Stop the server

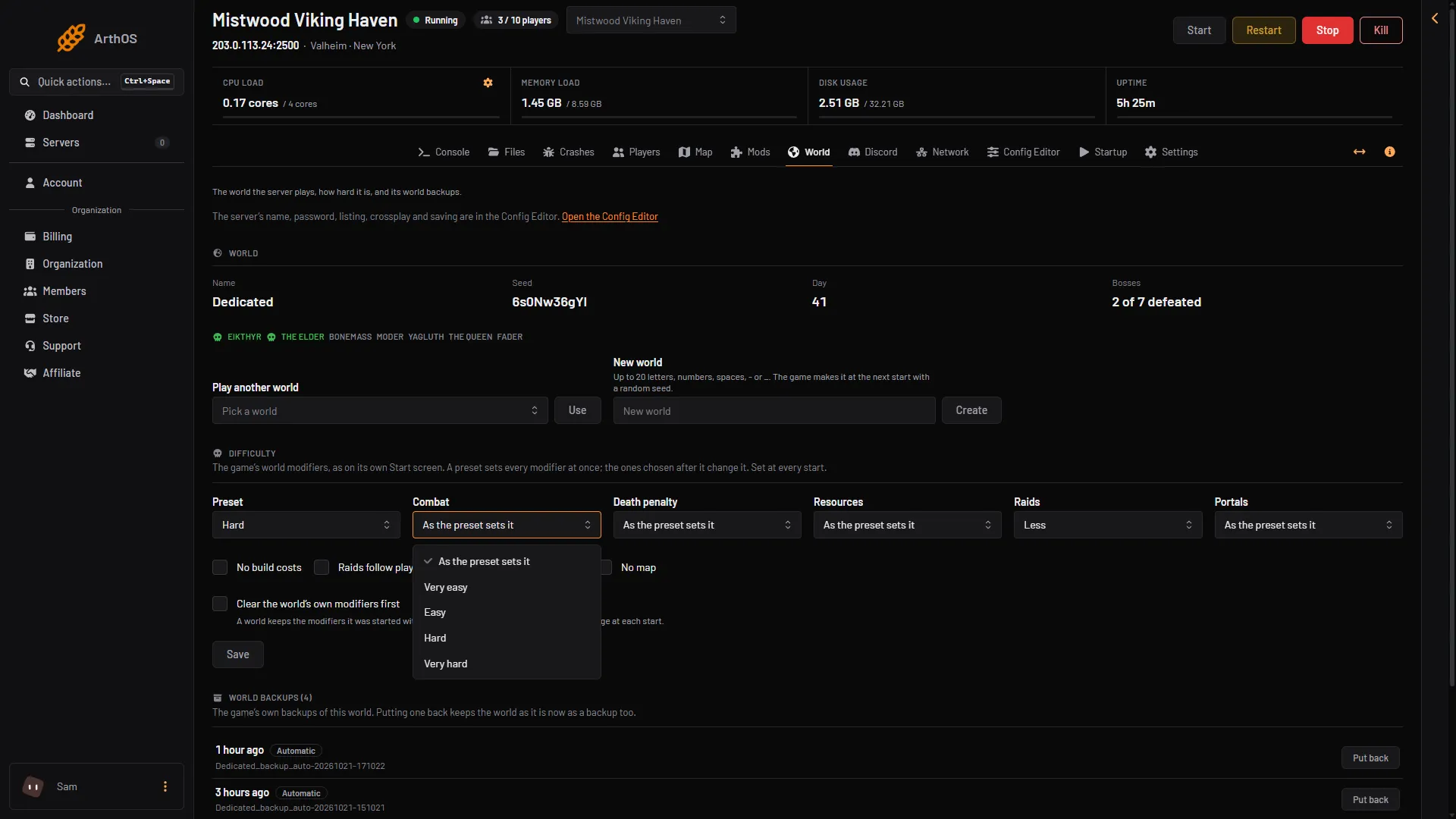[x=1327, y=30]
